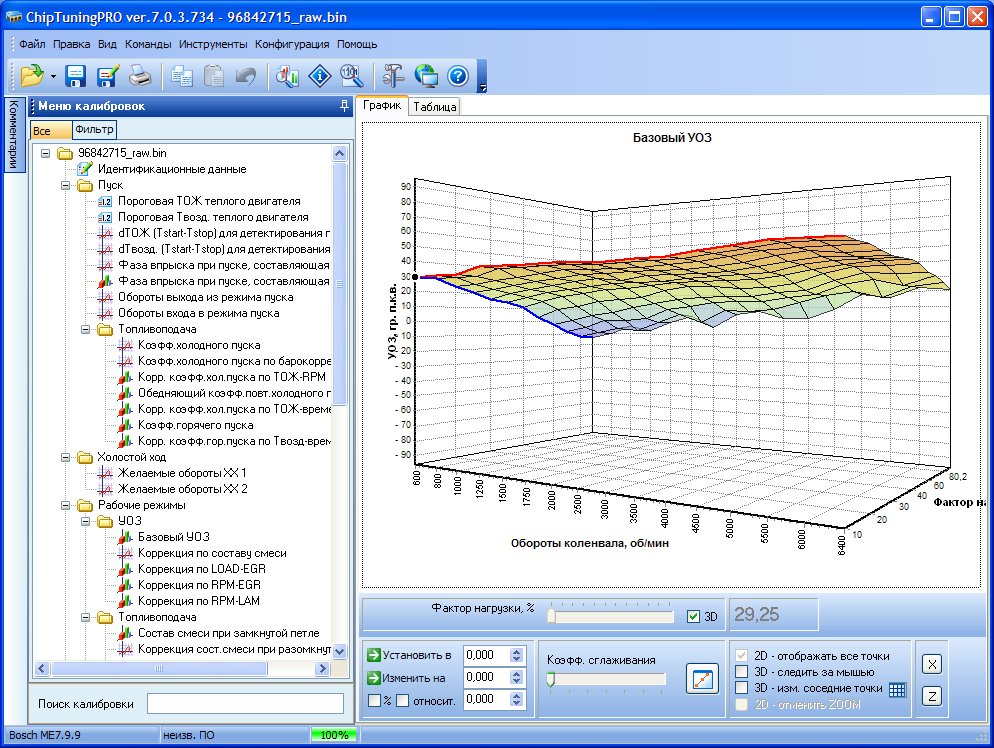
Task: Enable the '3D - следить за мышью' checkbox
Action: pos(742,672)
